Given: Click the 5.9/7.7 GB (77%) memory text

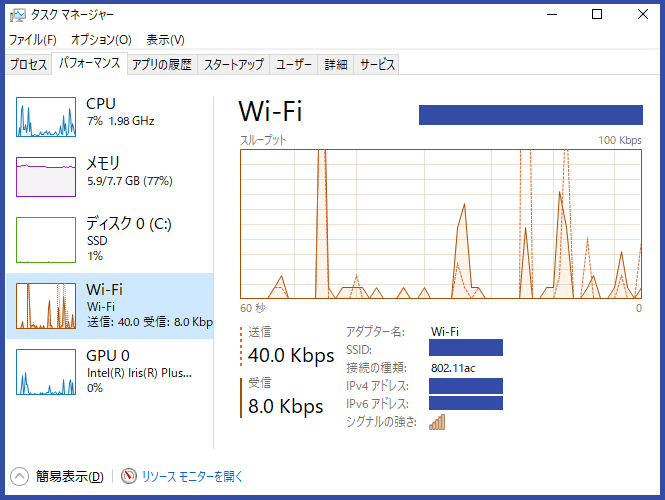Looking at the screenshot, I should [130, 181].
